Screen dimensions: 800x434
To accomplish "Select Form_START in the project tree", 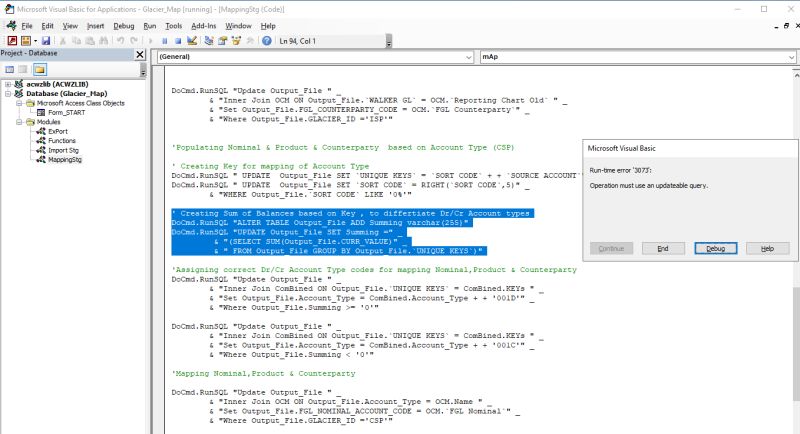I will 66,113.
